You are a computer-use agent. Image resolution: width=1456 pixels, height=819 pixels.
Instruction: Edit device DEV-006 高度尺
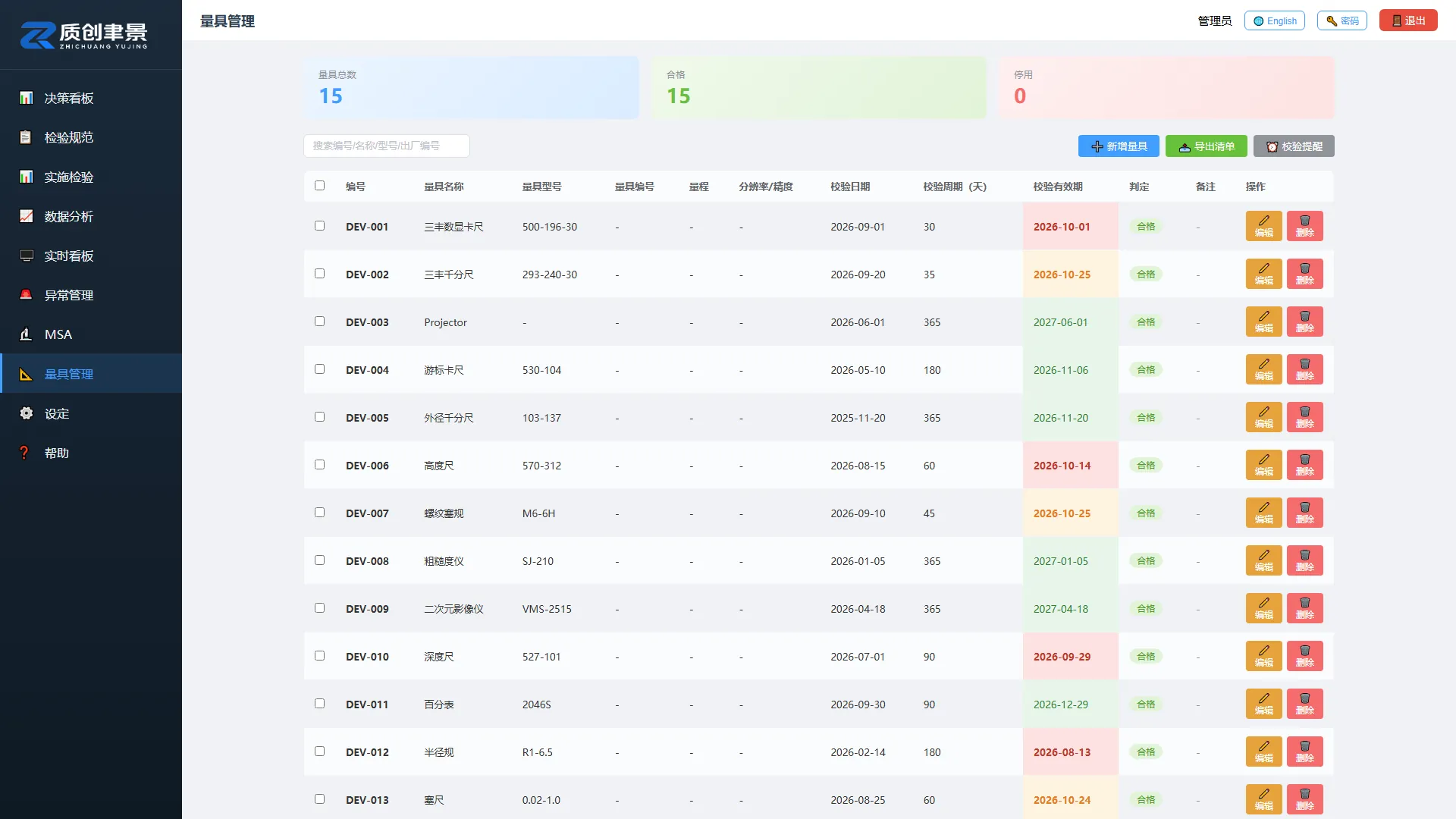tap(1263, 465)
